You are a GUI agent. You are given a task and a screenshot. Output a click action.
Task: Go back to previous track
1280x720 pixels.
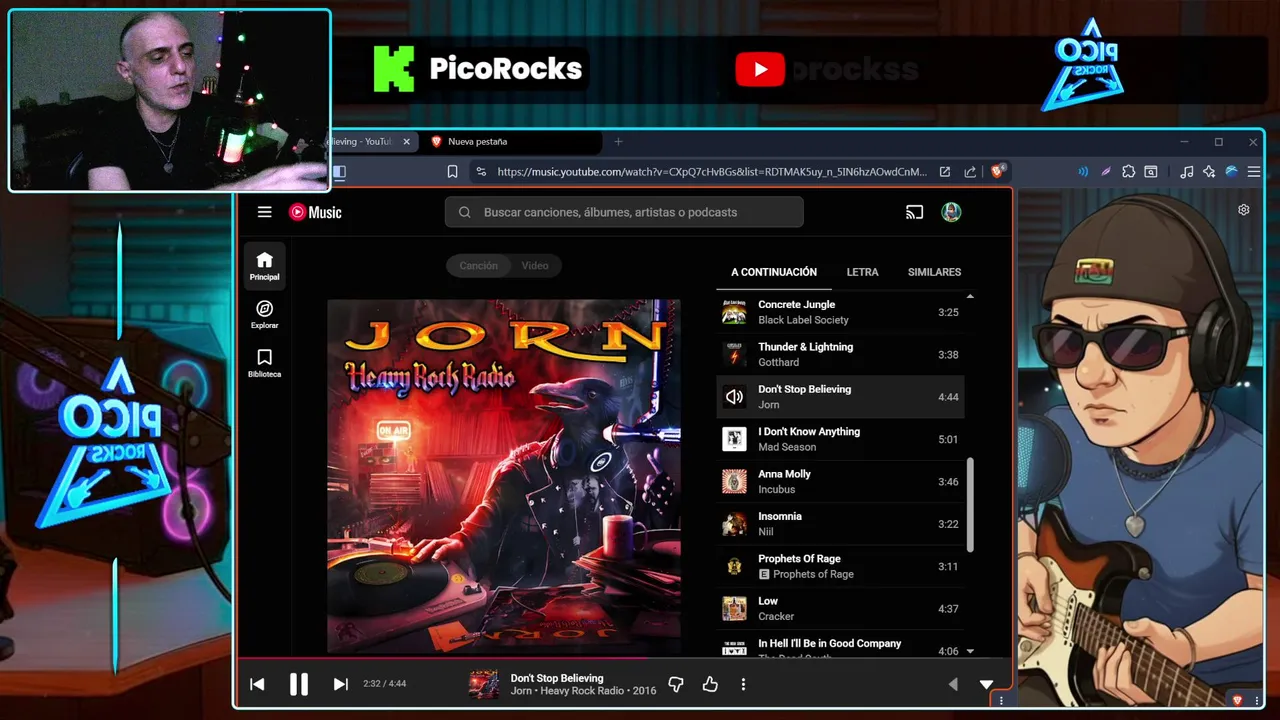[257, 684]
